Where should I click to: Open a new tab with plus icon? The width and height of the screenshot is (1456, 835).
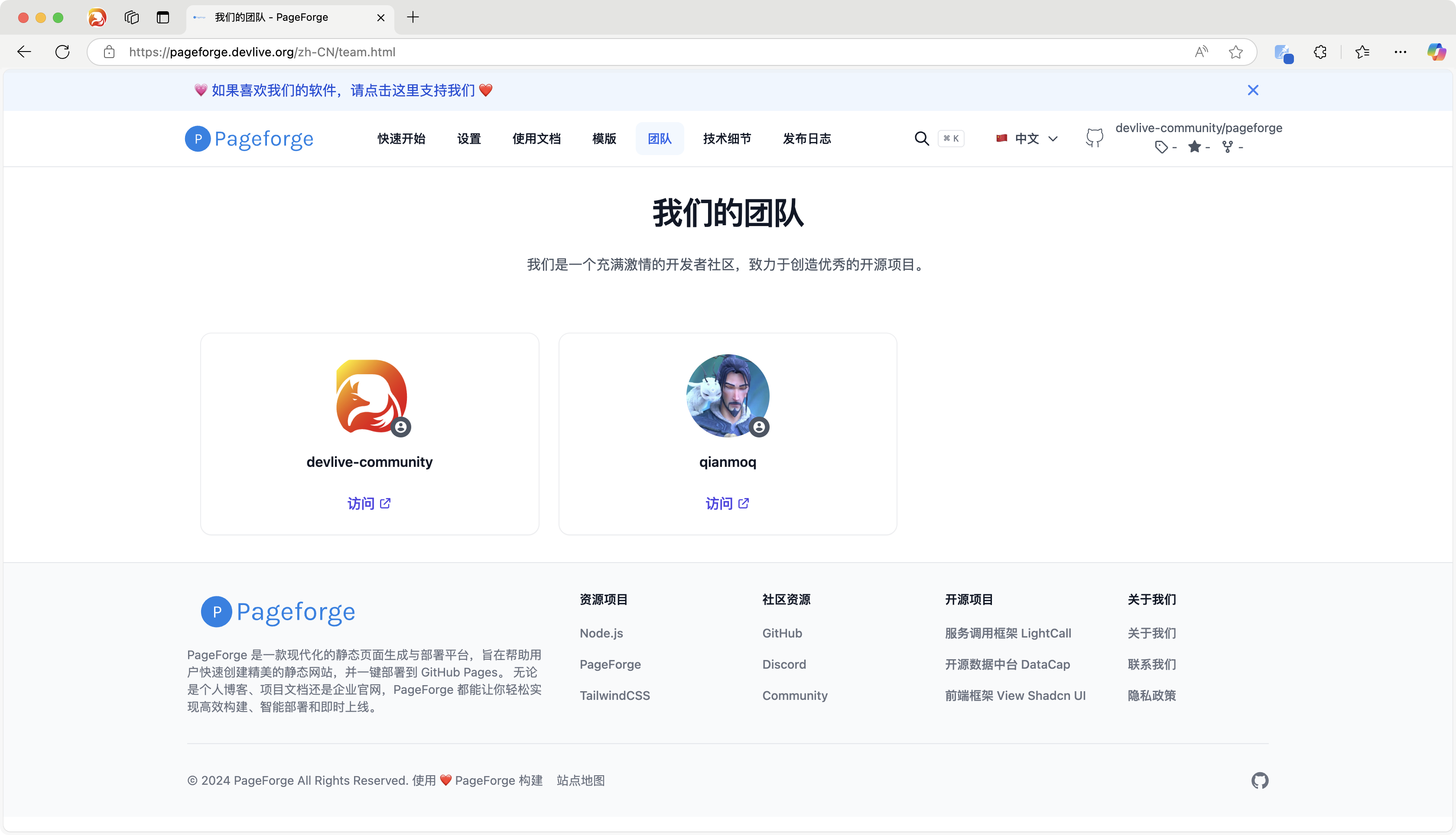[413, 17]
